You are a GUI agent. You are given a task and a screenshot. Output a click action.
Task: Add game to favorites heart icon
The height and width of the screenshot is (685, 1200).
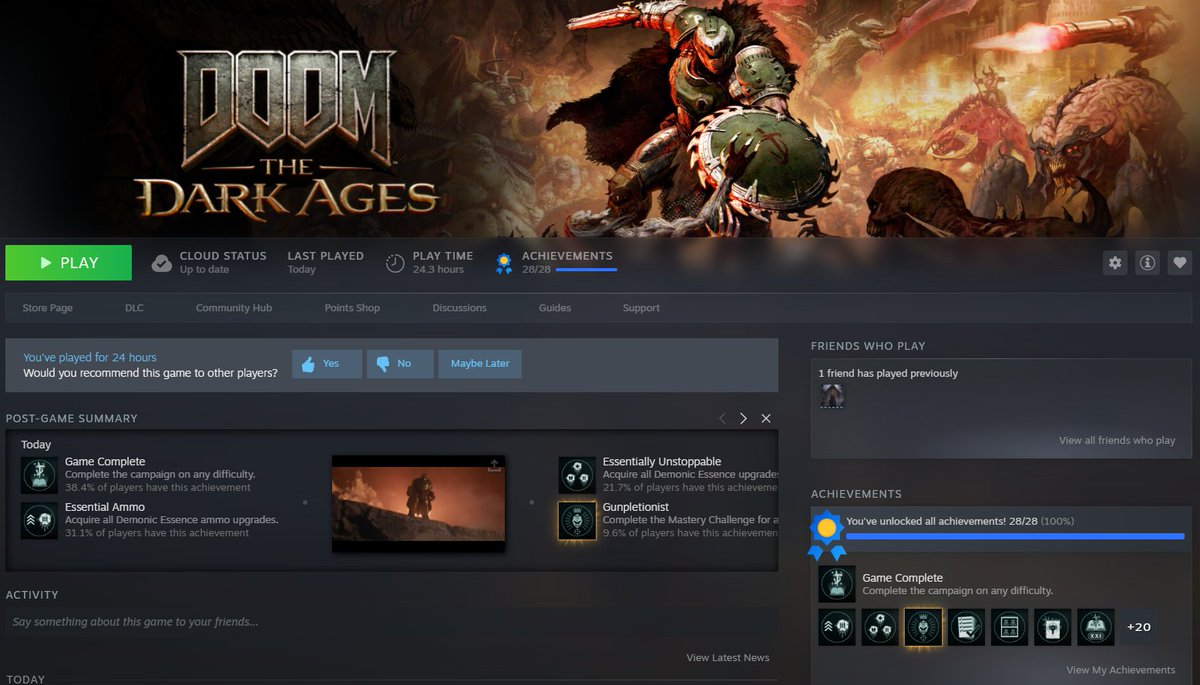point(1180,263)
